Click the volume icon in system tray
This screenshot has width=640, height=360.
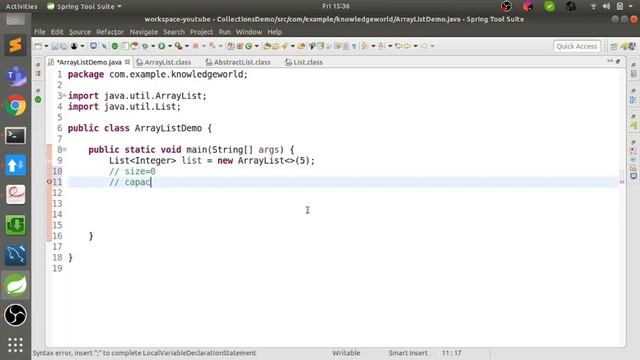606,6
